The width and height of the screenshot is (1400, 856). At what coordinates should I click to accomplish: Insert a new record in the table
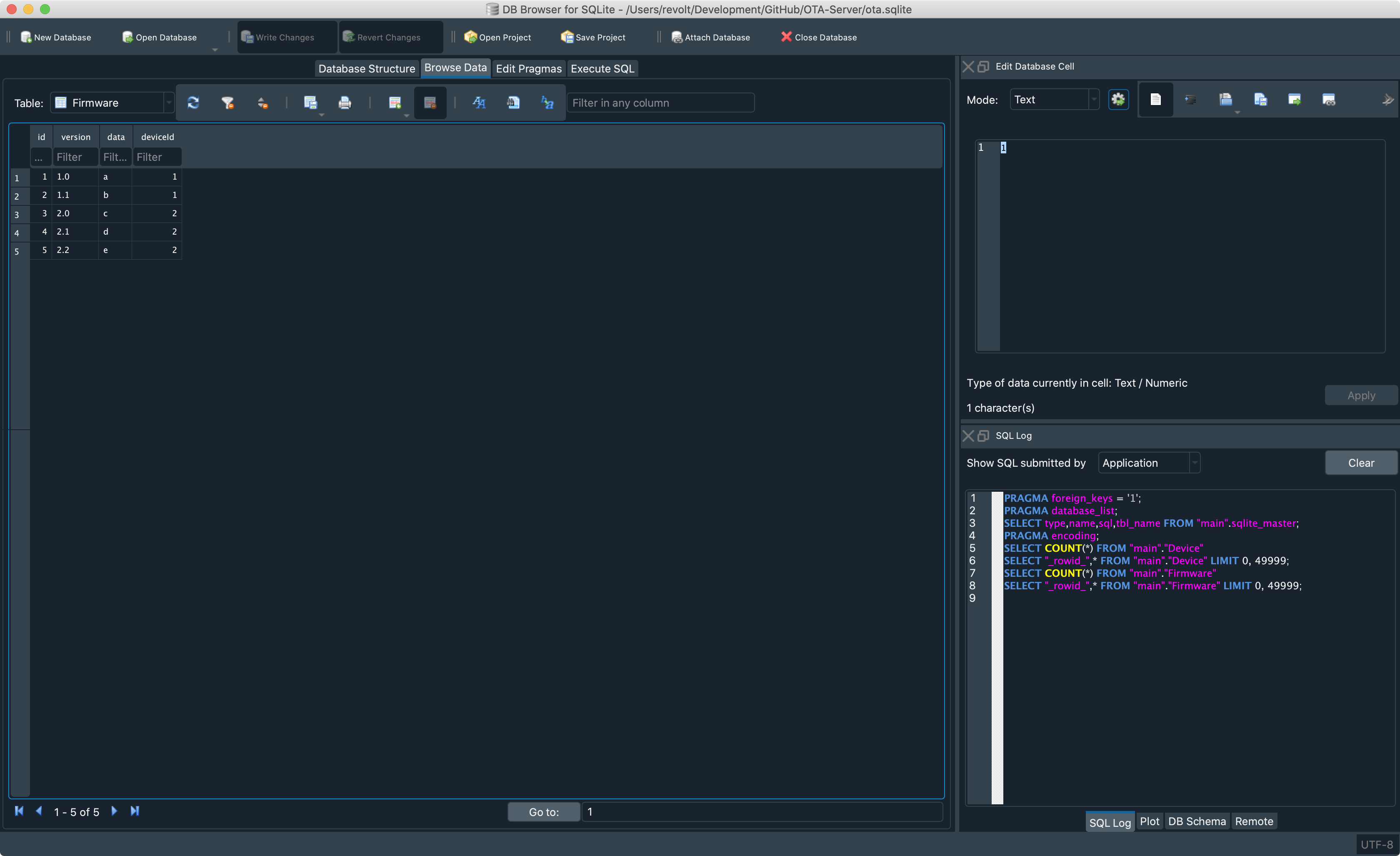[394, 103]
